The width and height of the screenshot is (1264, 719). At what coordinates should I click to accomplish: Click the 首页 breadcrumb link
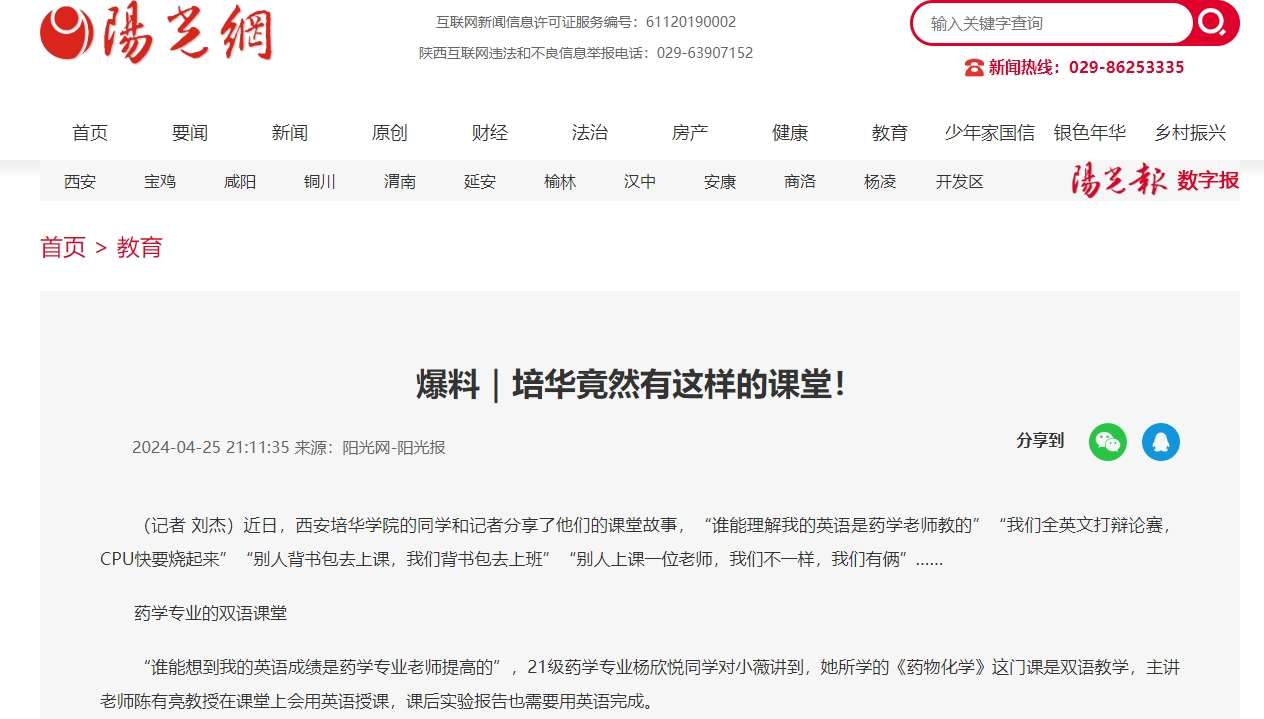pyautogui.click(x=63, y=247)
